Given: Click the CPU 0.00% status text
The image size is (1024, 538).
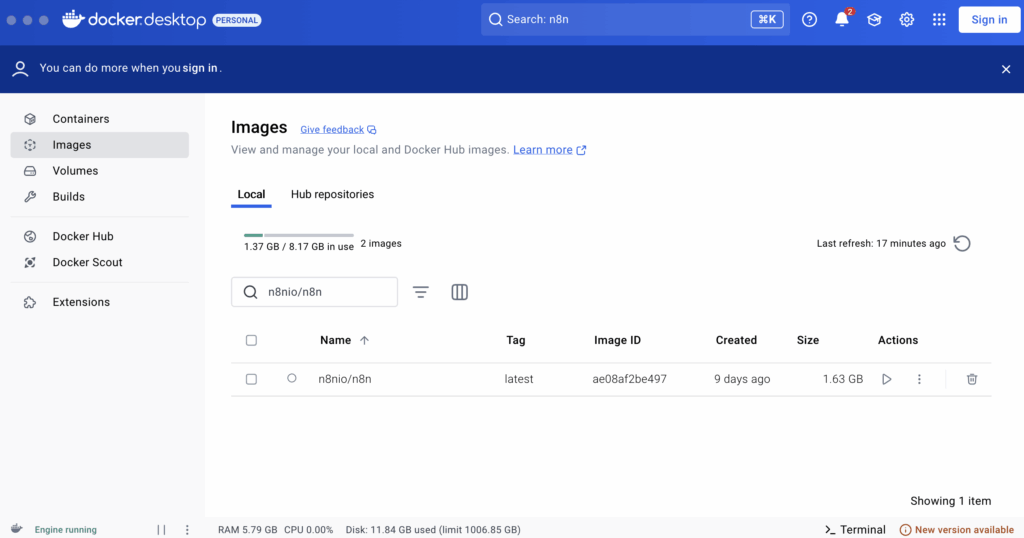Looking at the screenshot, I should point(308,530).
